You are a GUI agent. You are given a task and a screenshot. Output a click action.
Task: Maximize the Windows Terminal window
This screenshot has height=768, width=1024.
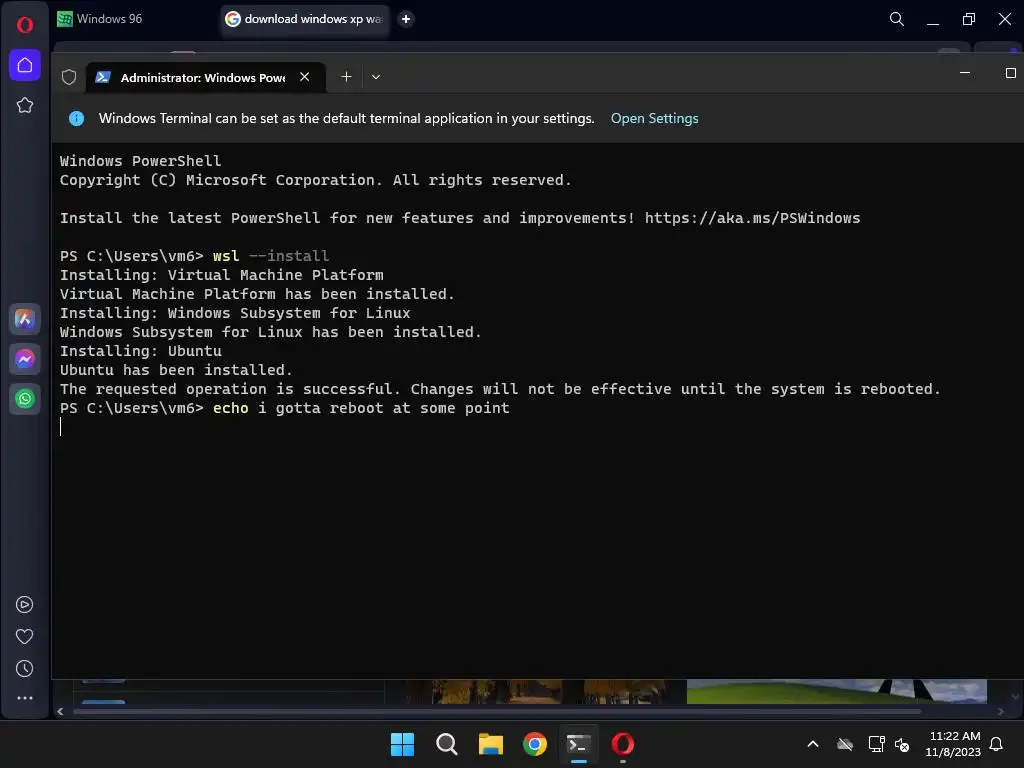(1010, 73)
